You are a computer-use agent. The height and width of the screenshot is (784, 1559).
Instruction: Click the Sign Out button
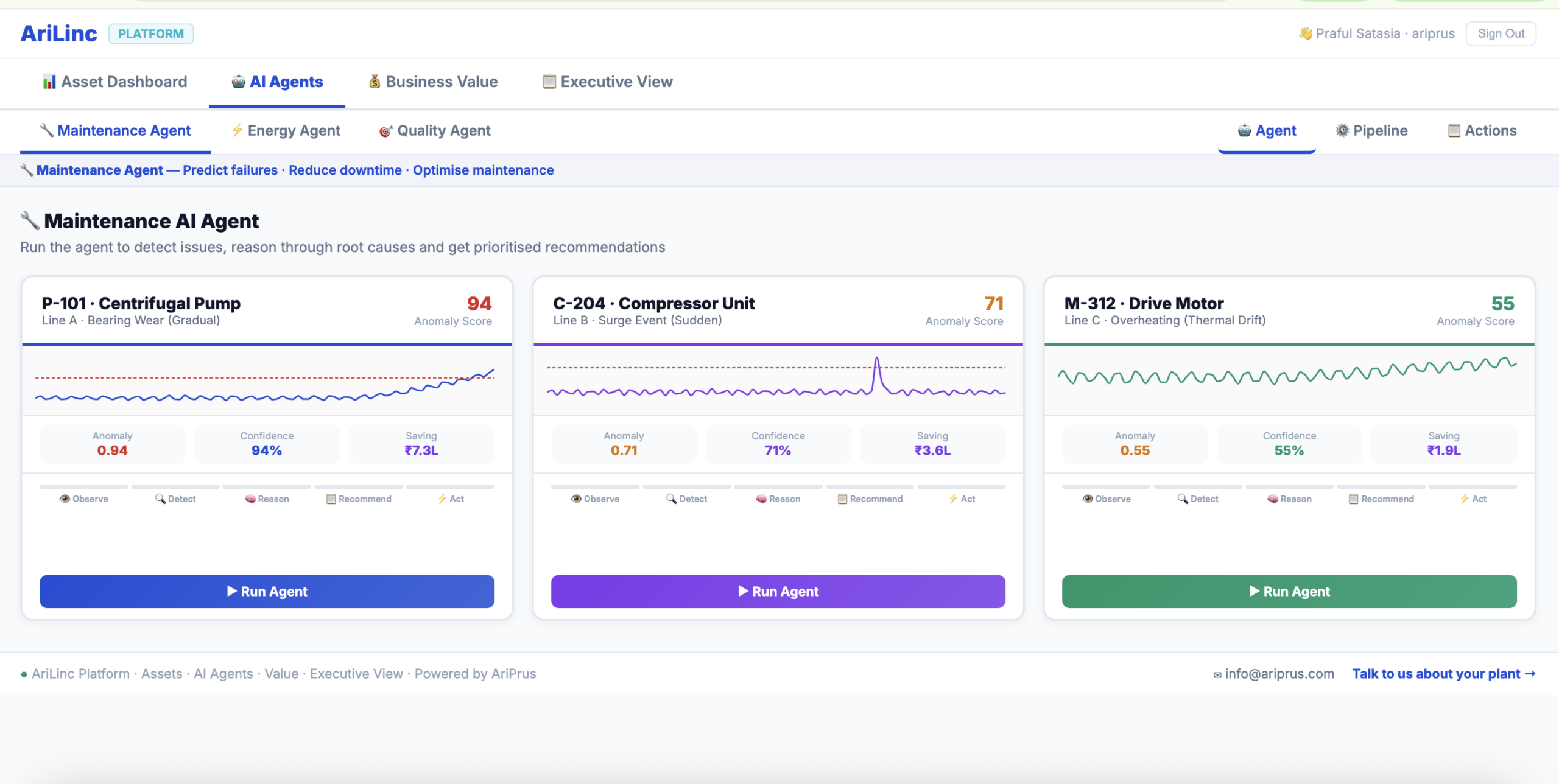click(1501, 33)
